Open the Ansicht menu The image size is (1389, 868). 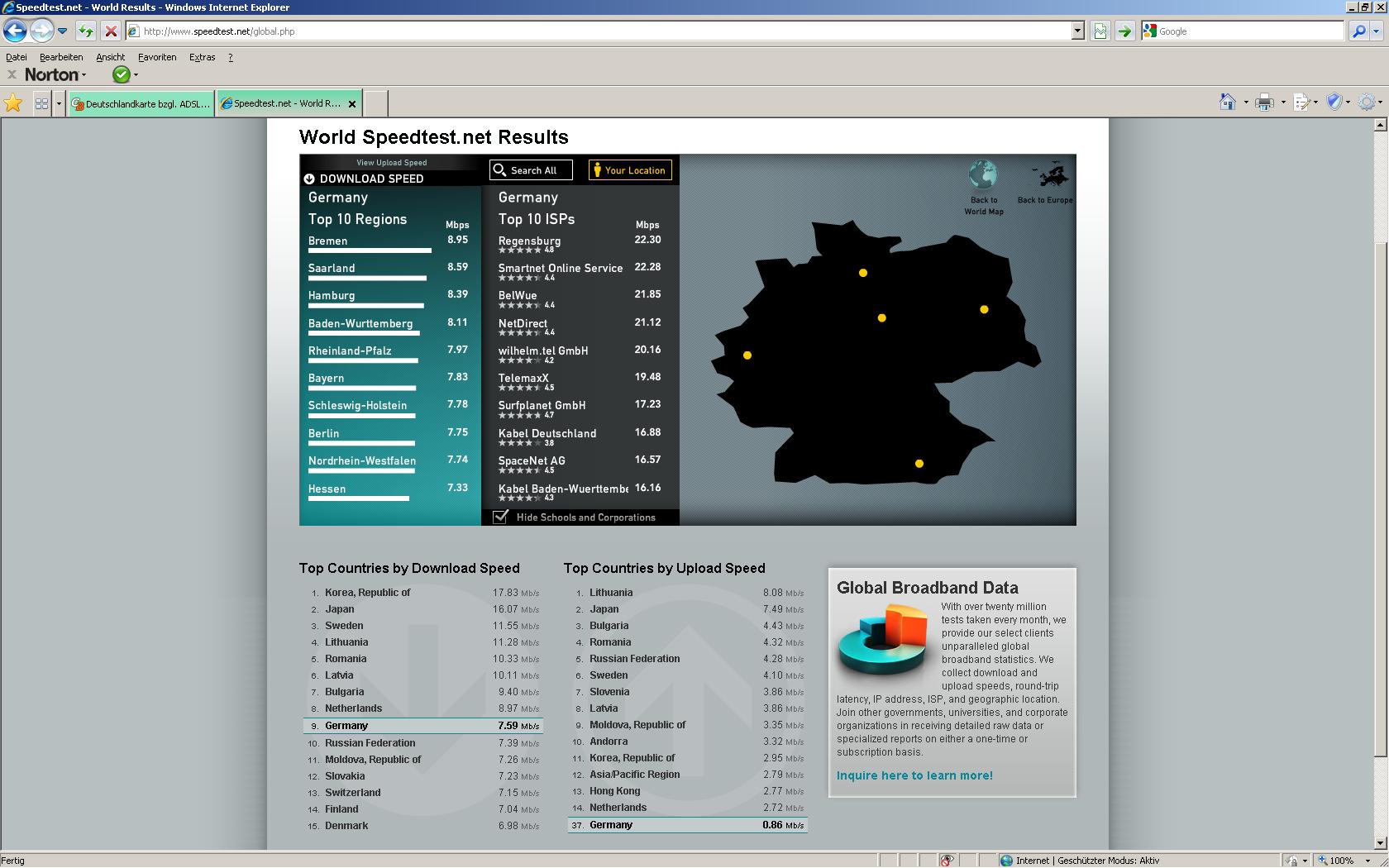point(110,57)
